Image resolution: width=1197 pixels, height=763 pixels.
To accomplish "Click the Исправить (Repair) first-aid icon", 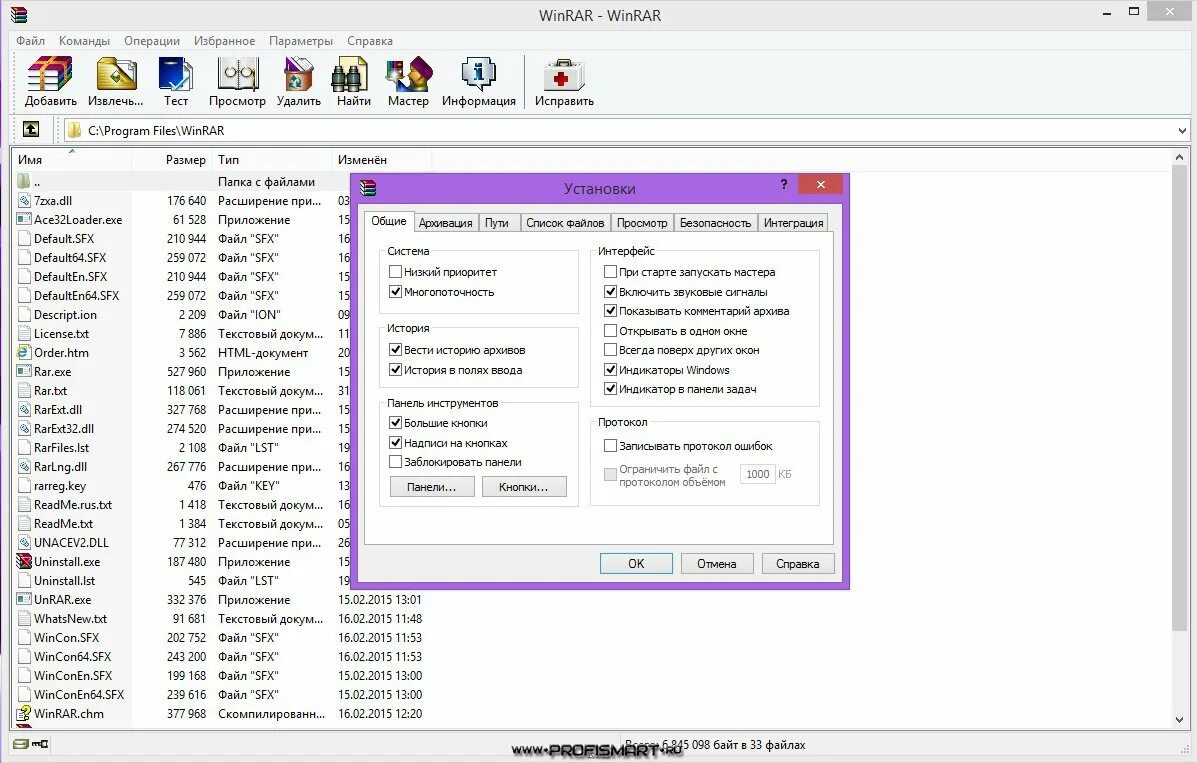I will pos(564,75).
